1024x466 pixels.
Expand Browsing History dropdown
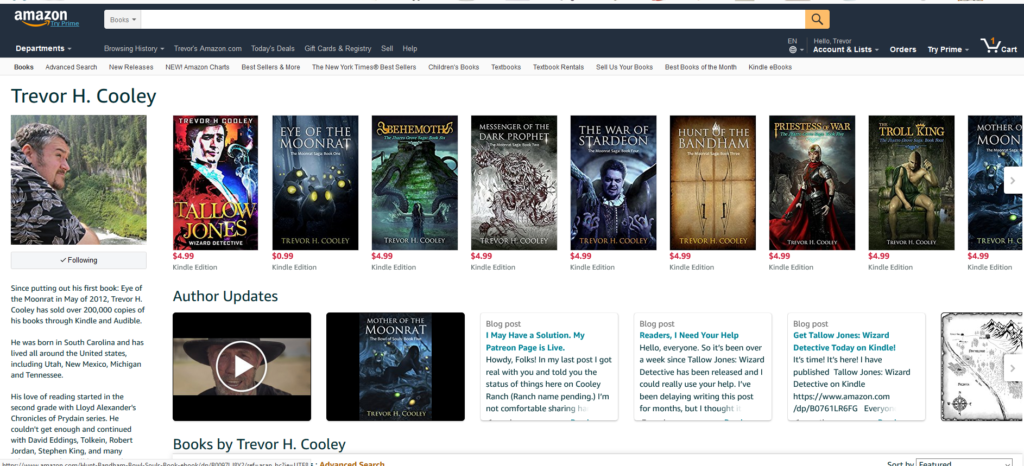(134, 49)
